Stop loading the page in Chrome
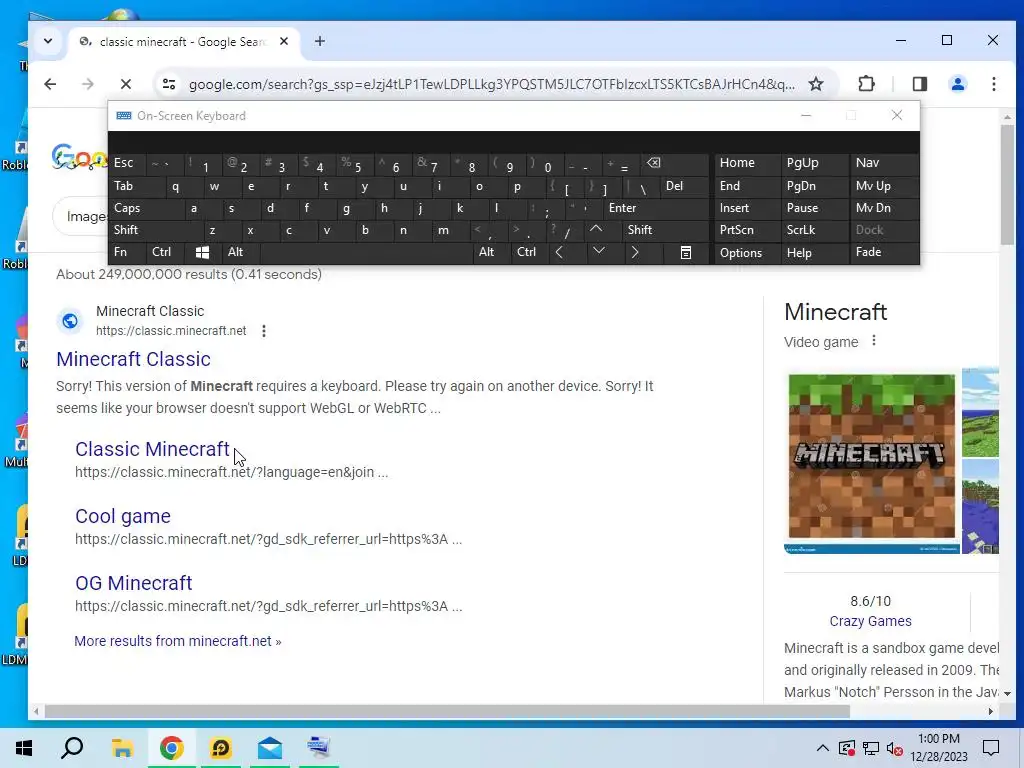The image size is (1024, 768). (126, 84)
